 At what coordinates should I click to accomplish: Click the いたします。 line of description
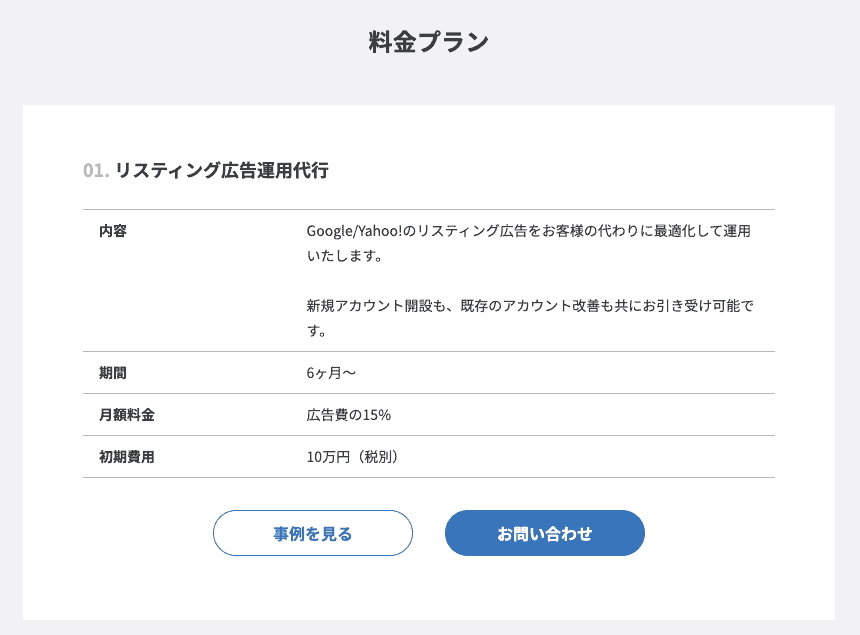[x=344, y=256]
